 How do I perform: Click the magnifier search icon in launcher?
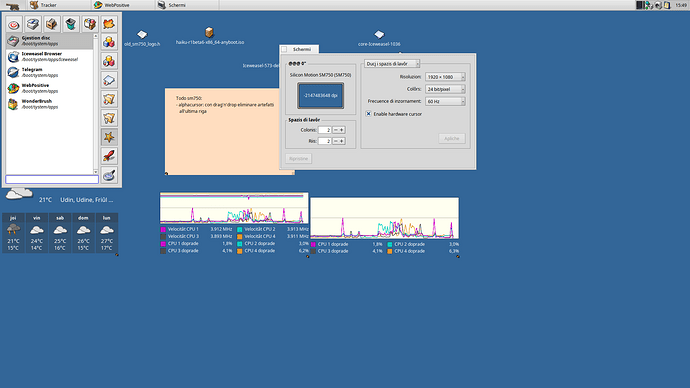pos(109,175)
